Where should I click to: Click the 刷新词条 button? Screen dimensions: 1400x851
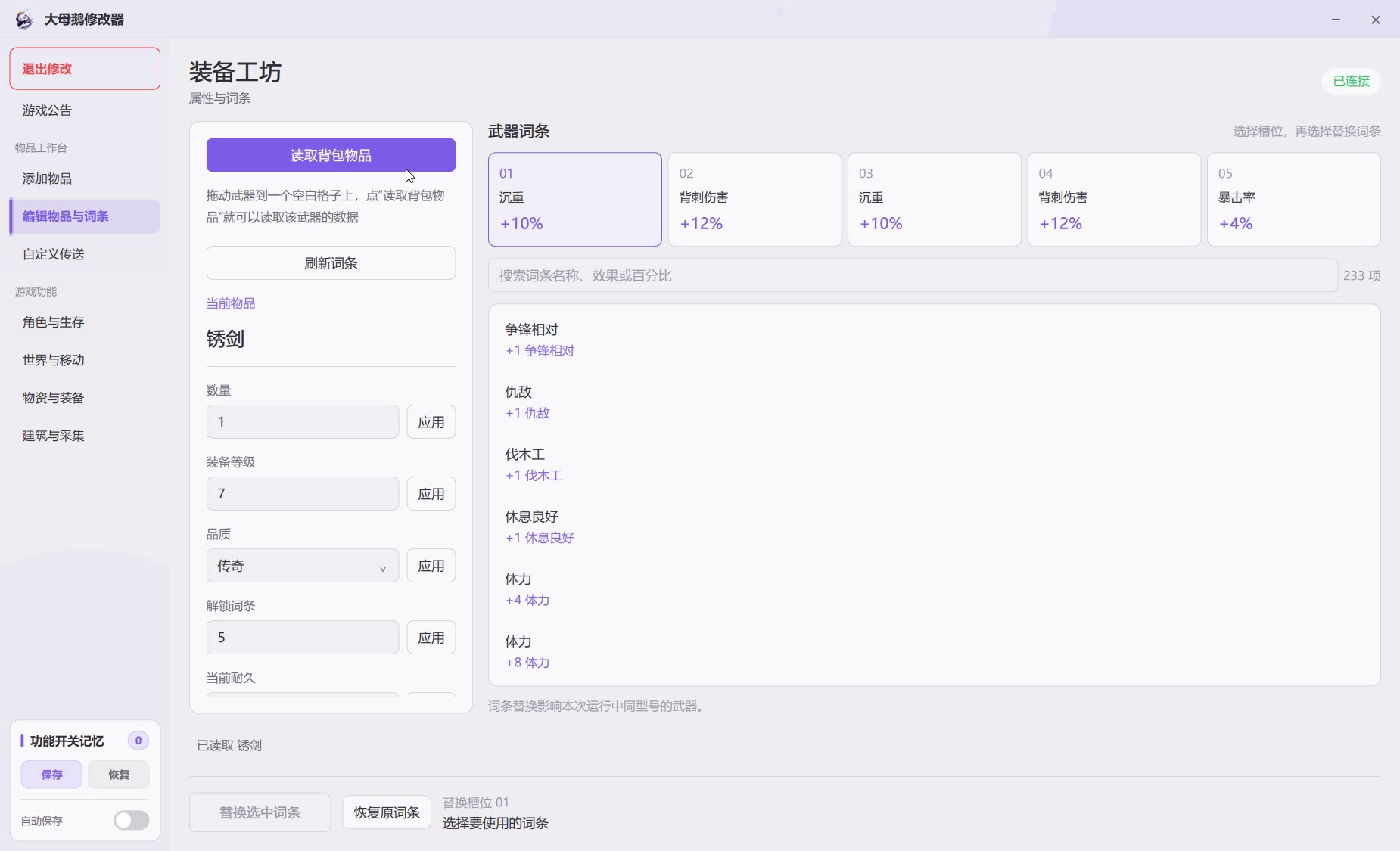tap(331, 263)
